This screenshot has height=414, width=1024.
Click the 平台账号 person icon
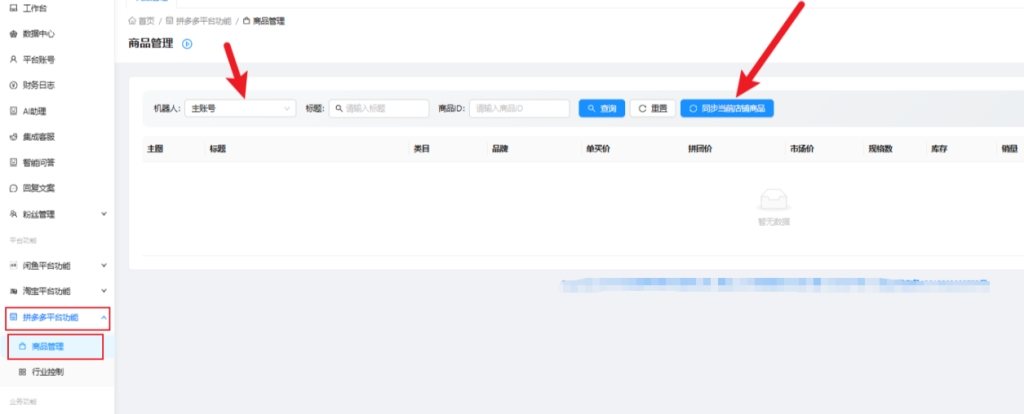point(13,59)
